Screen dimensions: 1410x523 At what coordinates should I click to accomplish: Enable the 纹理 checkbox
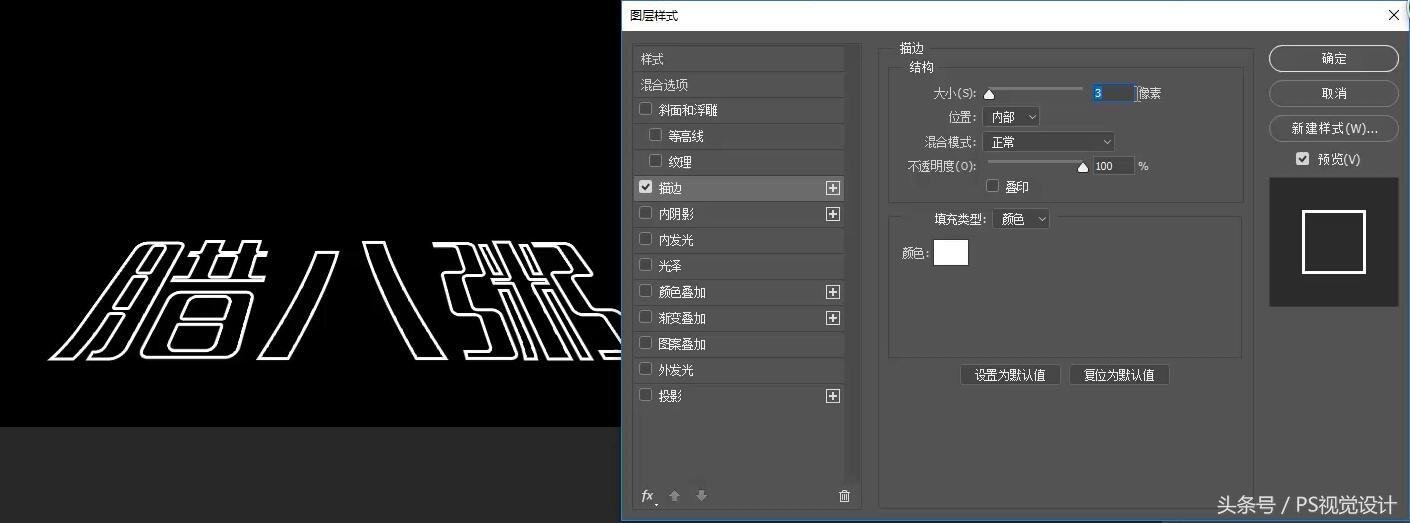click(x=655, y=161)
